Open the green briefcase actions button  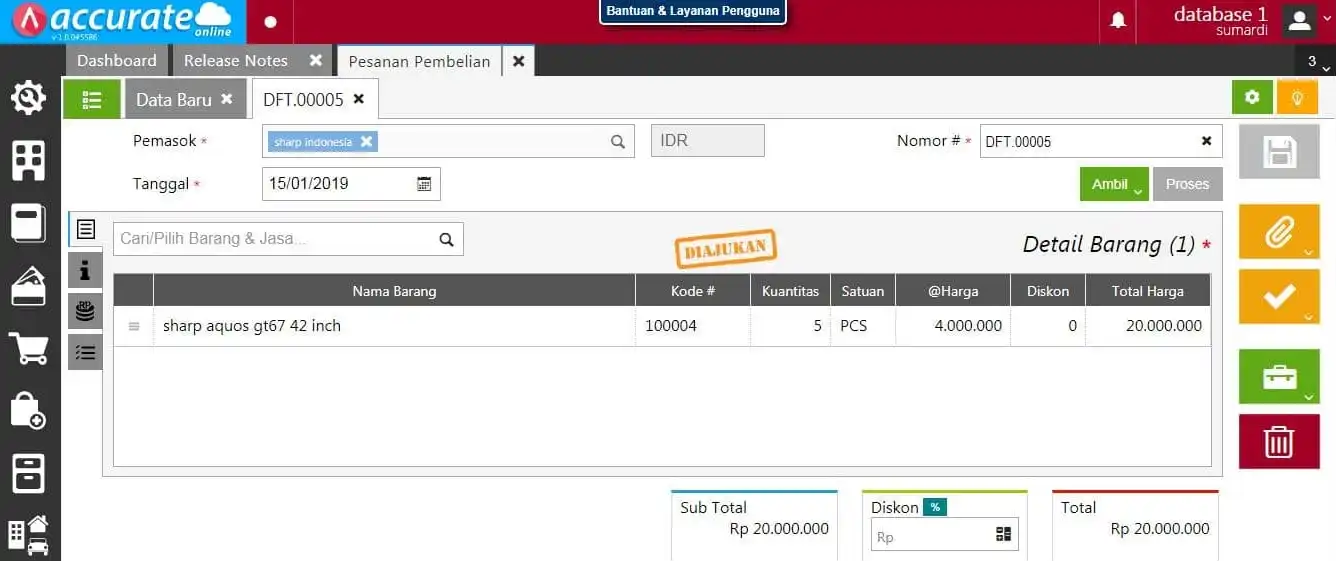coord(1280,377)
